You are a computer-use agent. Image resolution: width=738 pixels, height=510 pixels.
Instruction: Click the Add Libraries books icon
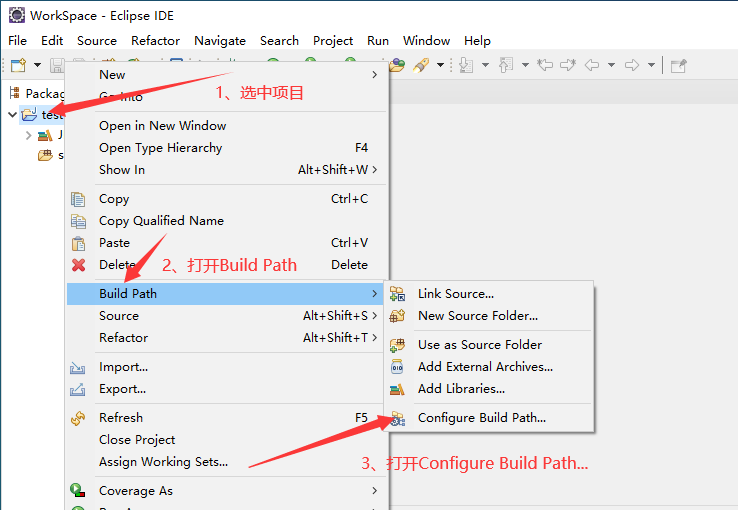(397, 389)
